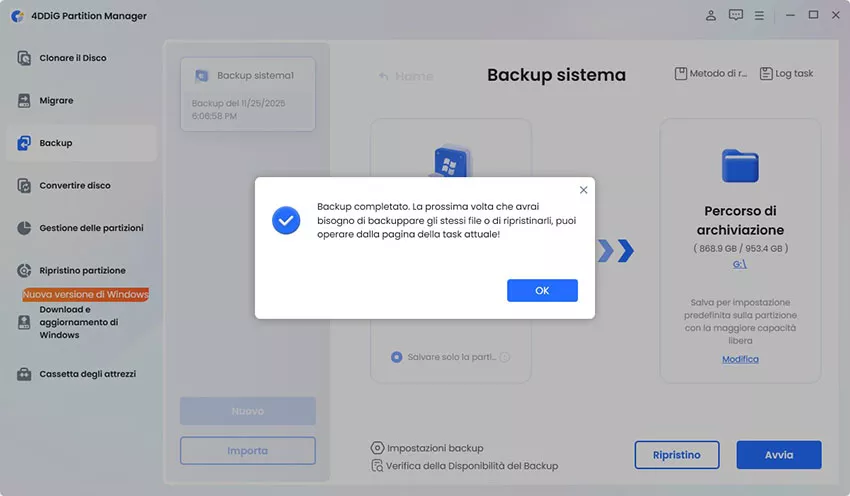
Task: Click the Ripristino partizione icon
Action: [x=24, y=270]
